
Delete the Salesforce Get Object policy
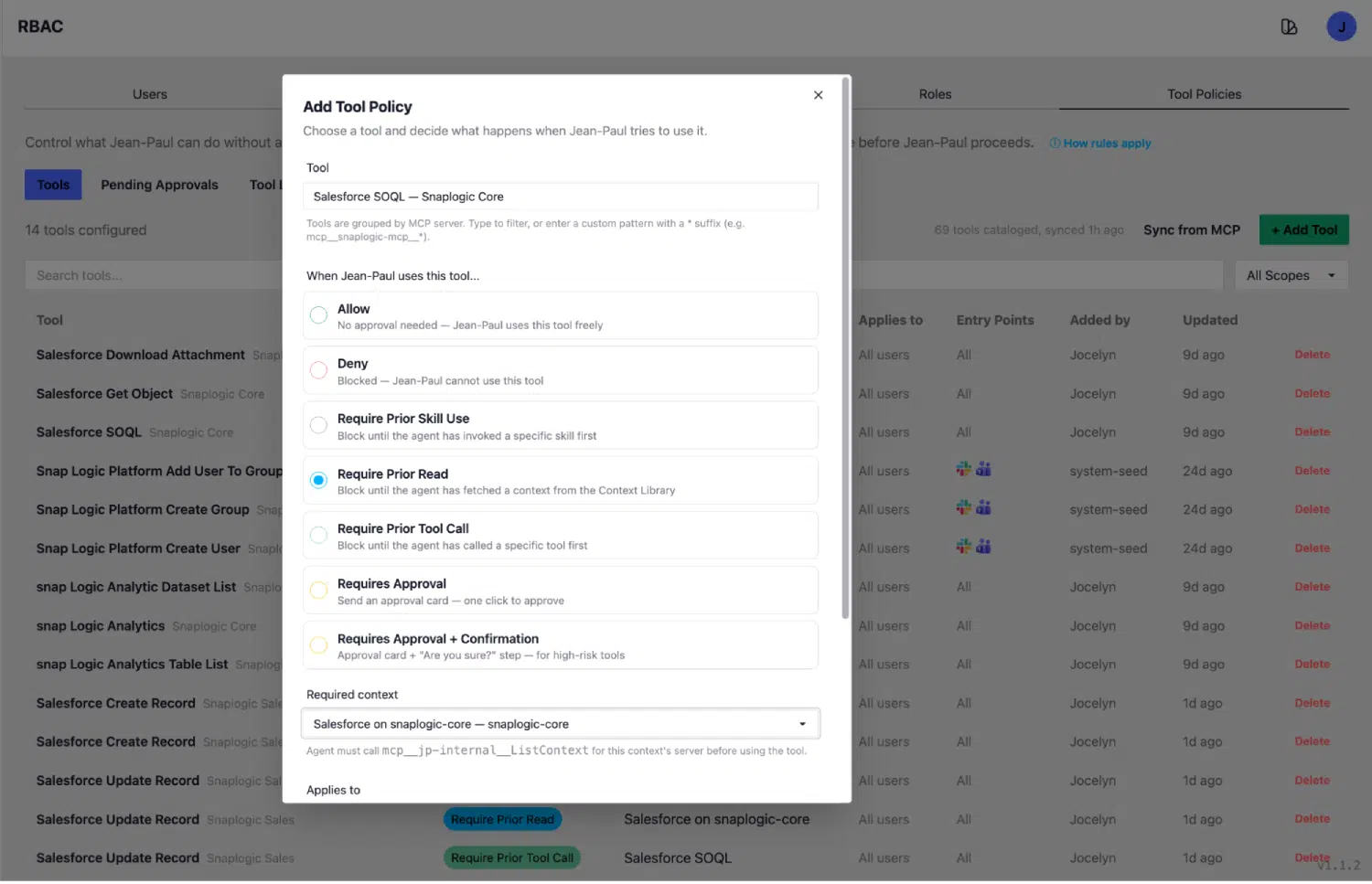(x=1312, y=394)
